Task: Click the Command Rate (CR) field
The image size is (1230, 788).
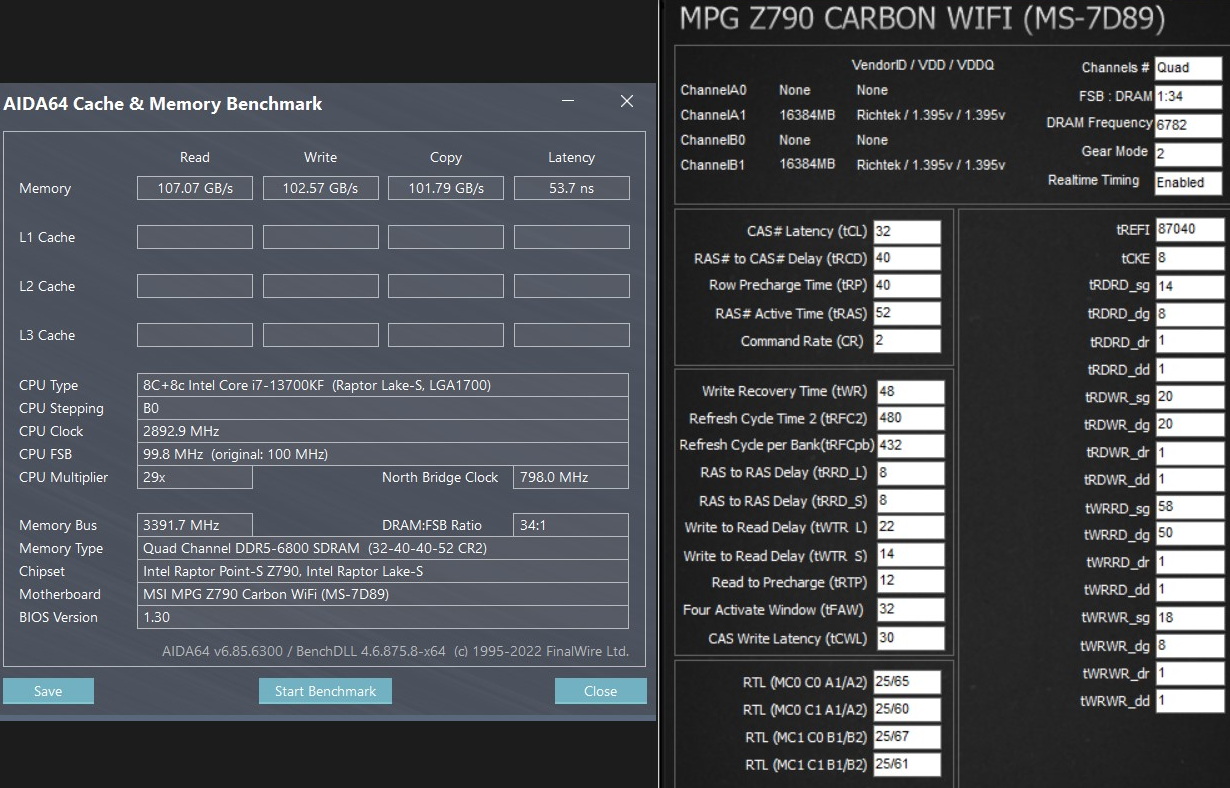Action: pos(907,341)
